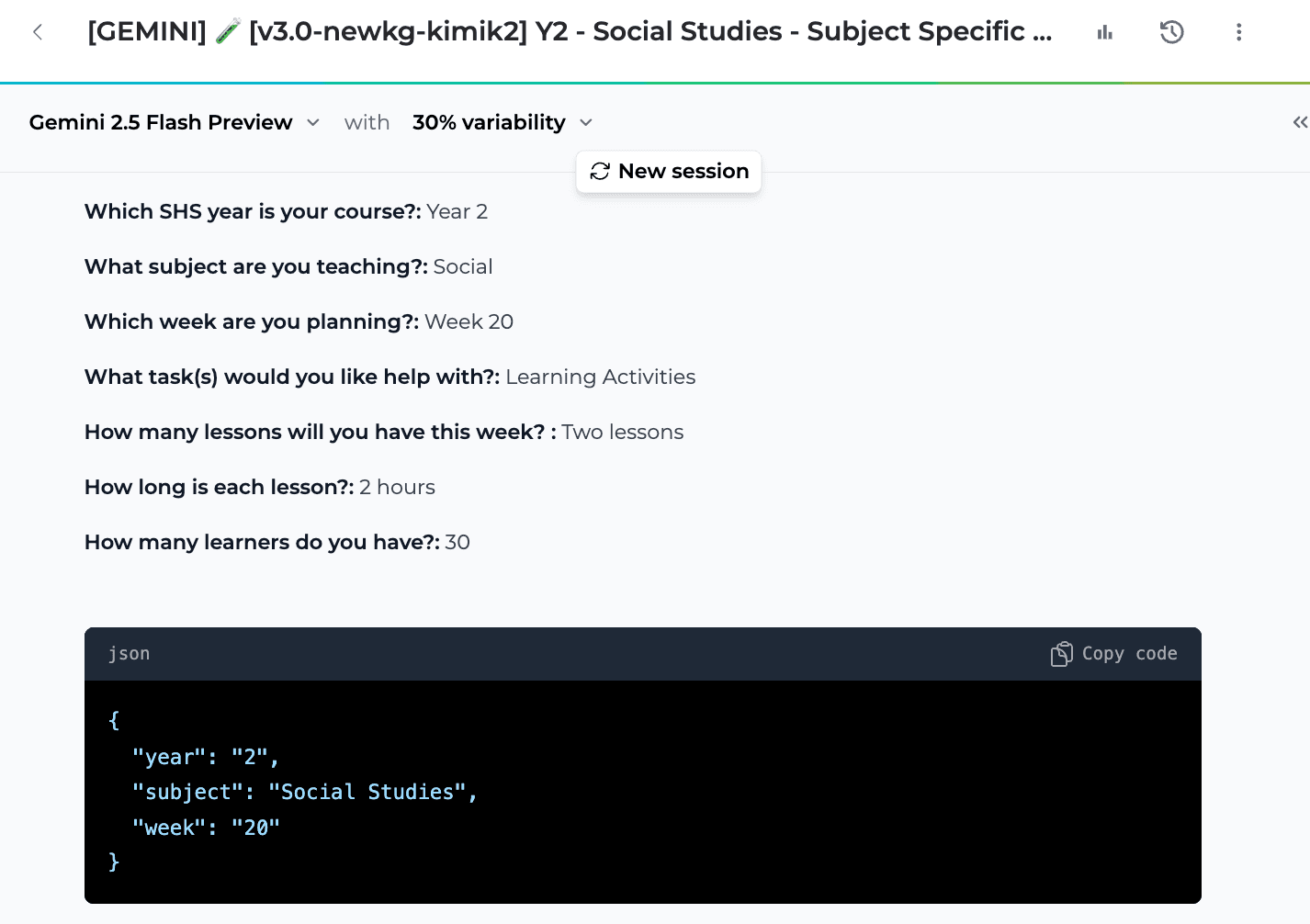
Task: Open the 30% variability dropdown
Action: 488,122
